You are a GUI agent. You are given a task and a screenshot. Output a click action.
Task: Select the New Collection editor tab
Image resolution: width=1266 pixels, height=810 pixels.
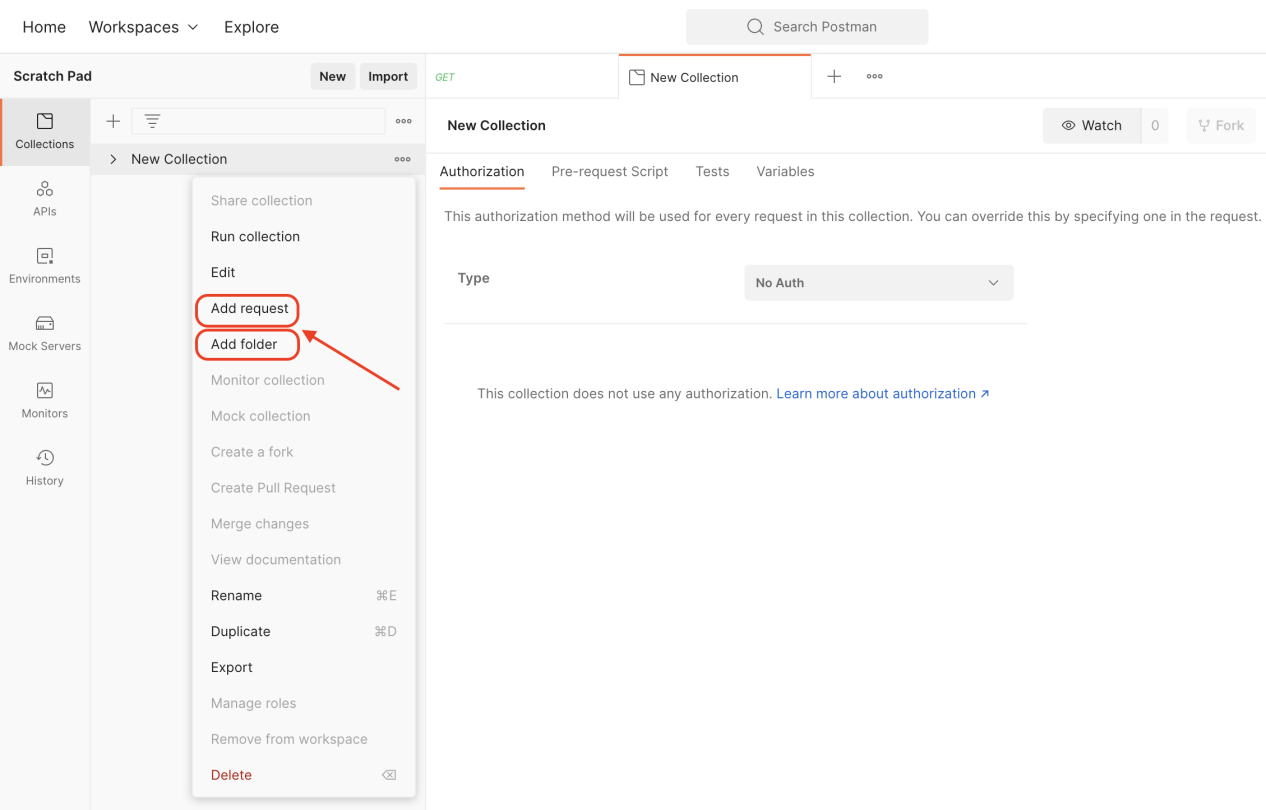tap(714, 77)
